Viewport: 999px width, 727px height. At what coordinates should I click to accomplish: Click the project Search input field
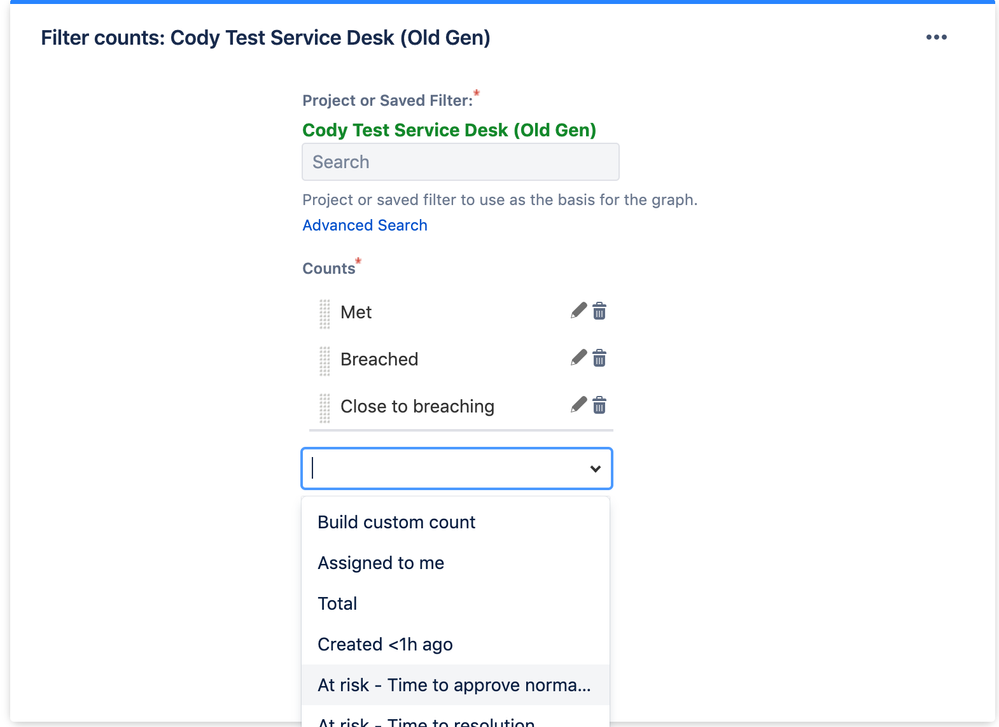click(460, 161)
